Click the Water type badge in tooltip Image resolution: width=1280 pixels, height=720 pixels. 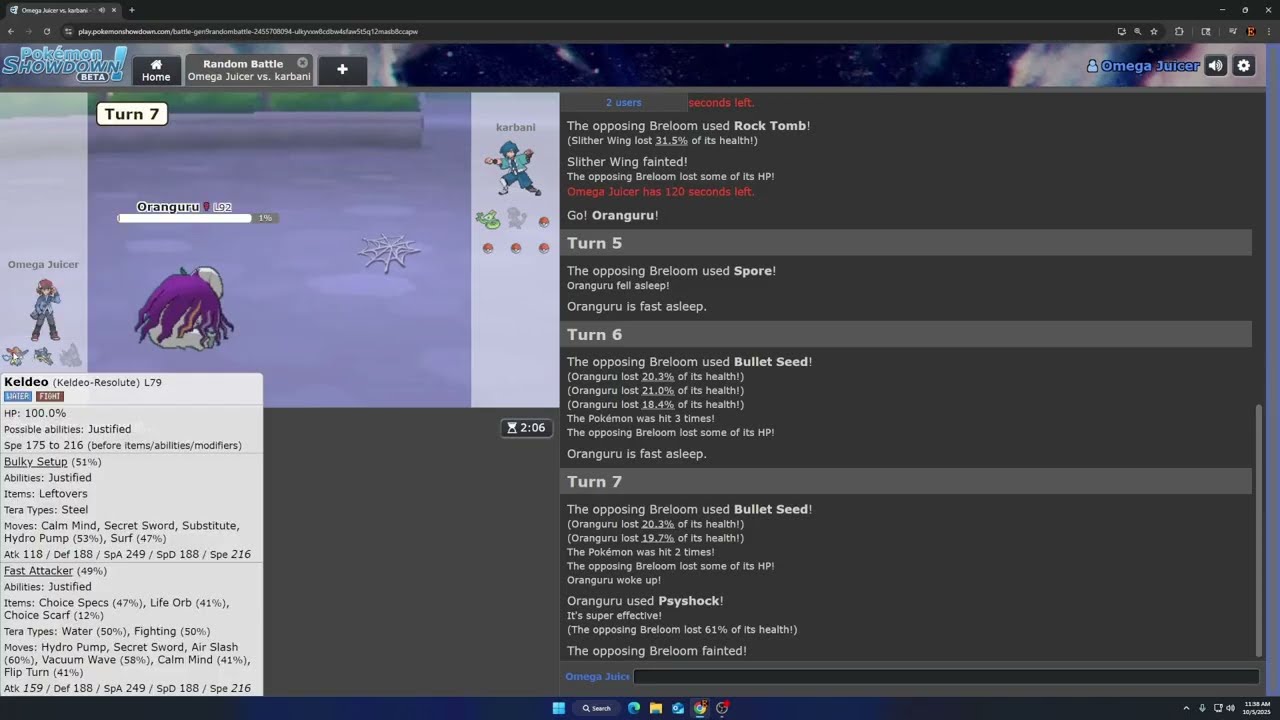18,397
